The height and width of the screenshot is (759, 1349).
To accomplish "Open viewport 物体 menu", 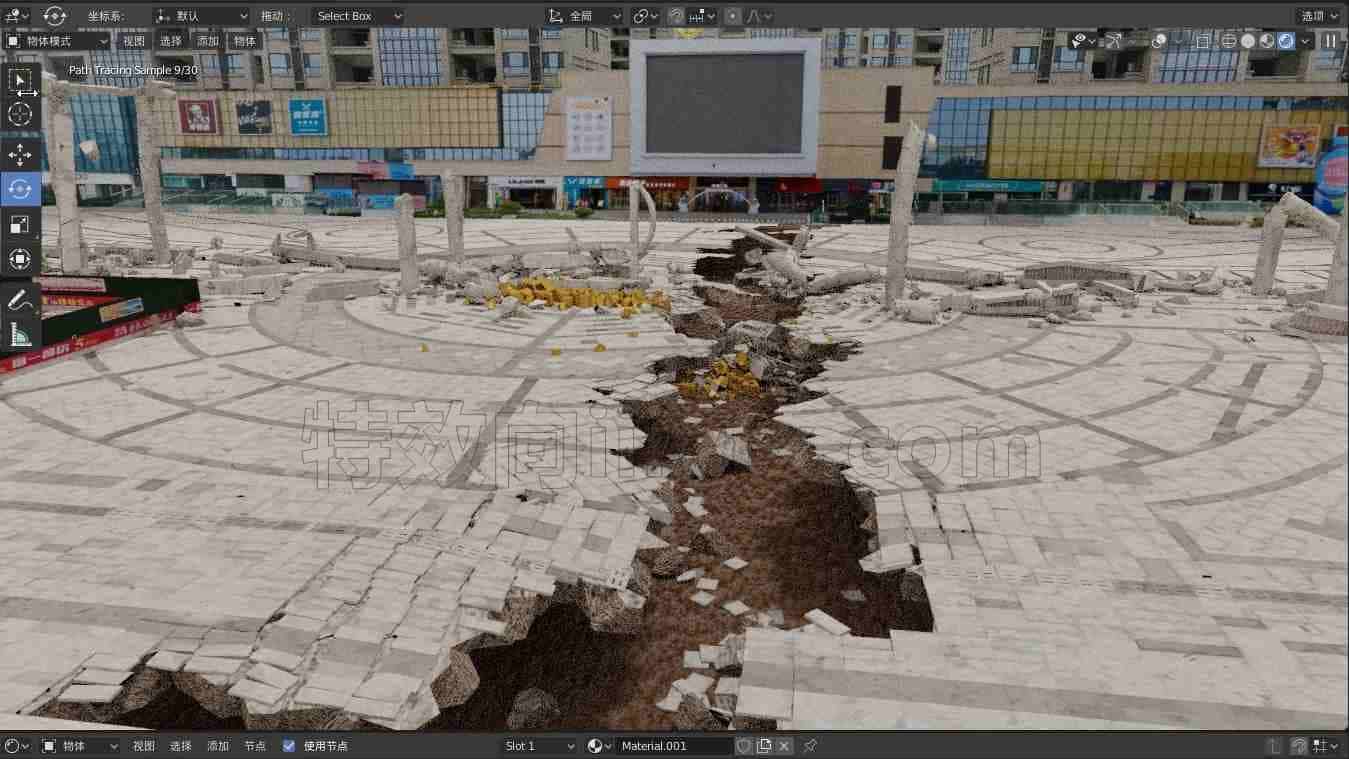I will (245, 41).
